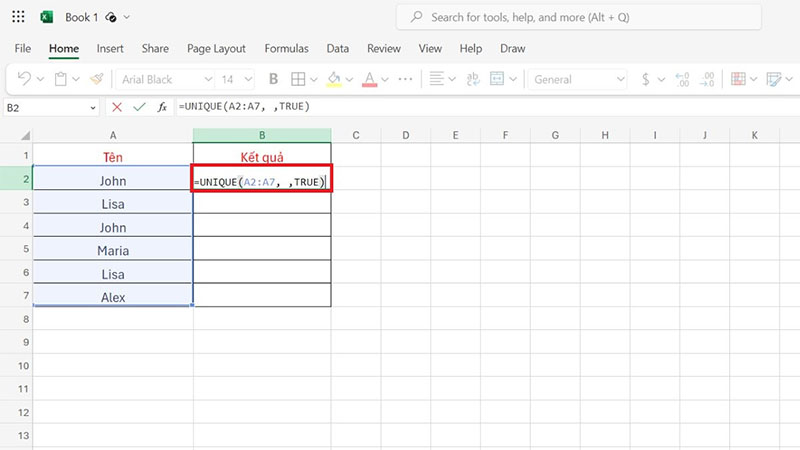Click the Borders grid icon
The height and width of the screenshot is (450, 800).
coord(297,79)
